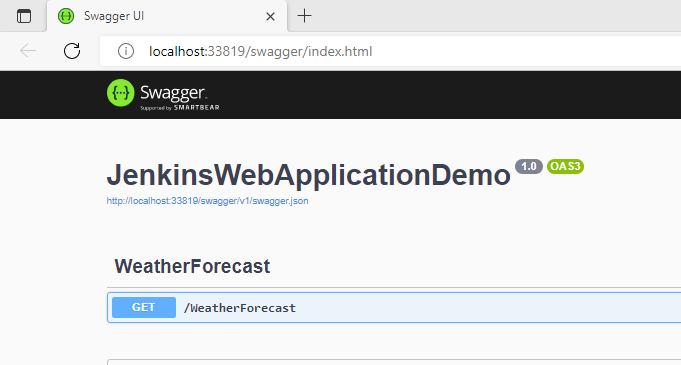
Task: Expand the /WeatherForecast endpoint path
Action: pos(240,308)
